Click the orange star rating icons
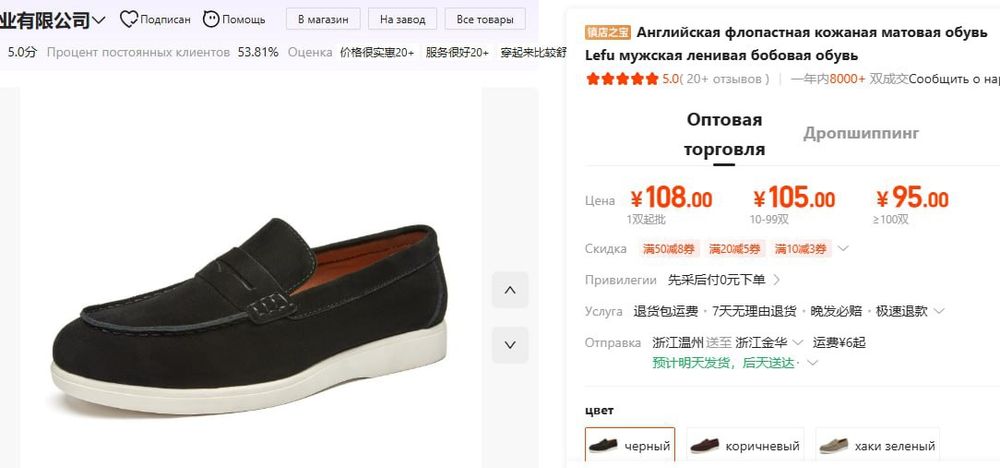Screen dimensions: 1000x468 pos(622,79)
